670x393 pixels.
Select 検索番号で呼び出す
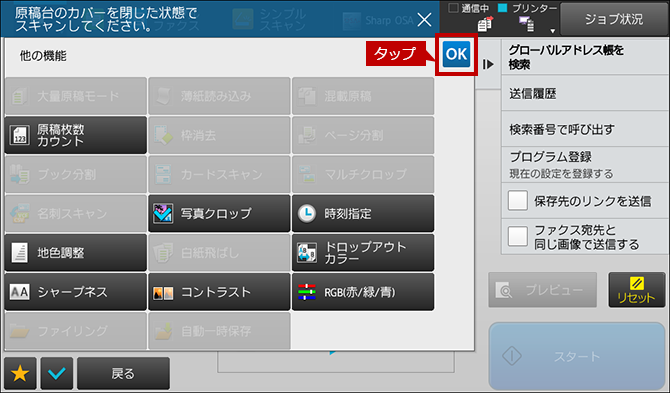[585, 129]
